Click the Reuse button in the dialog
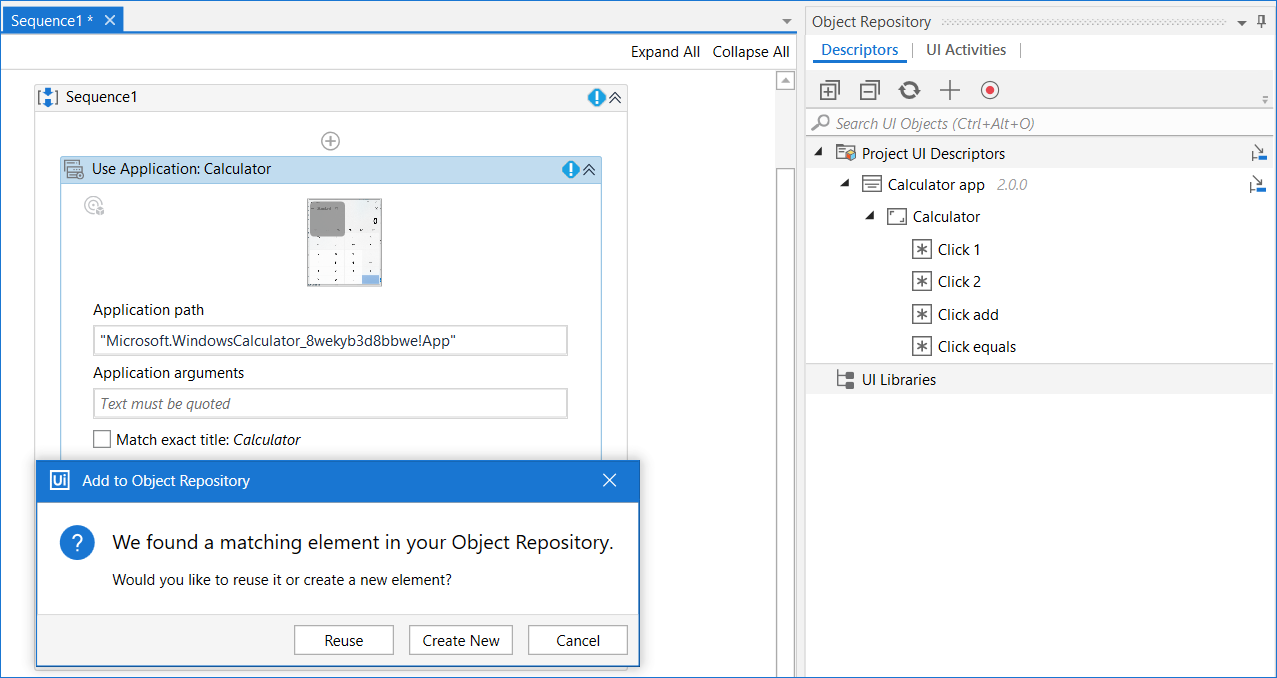The image size is (1277, 678). (344, 640)
